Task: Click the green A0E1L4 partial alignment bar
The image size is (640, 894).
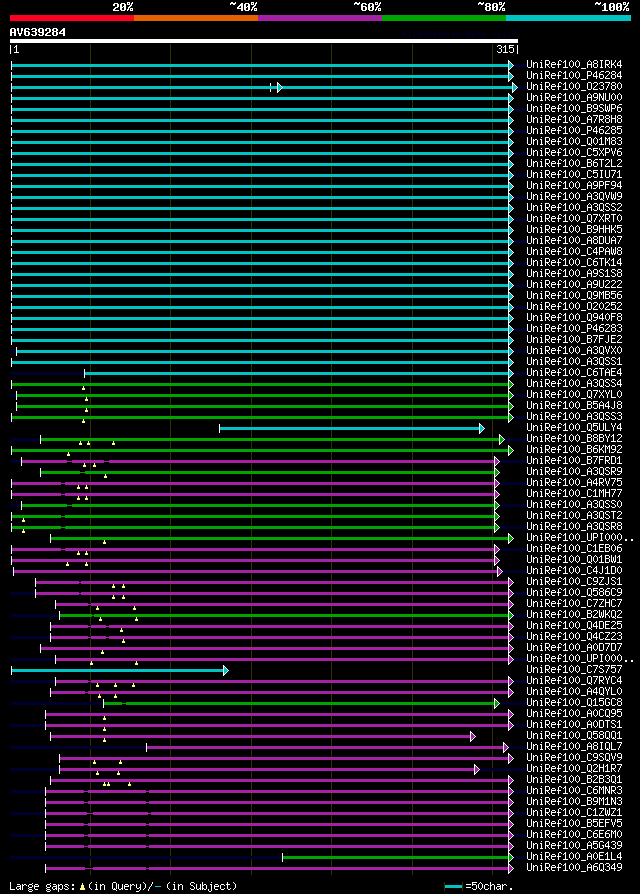Action: pyautogui.click(x=396, y=858)
